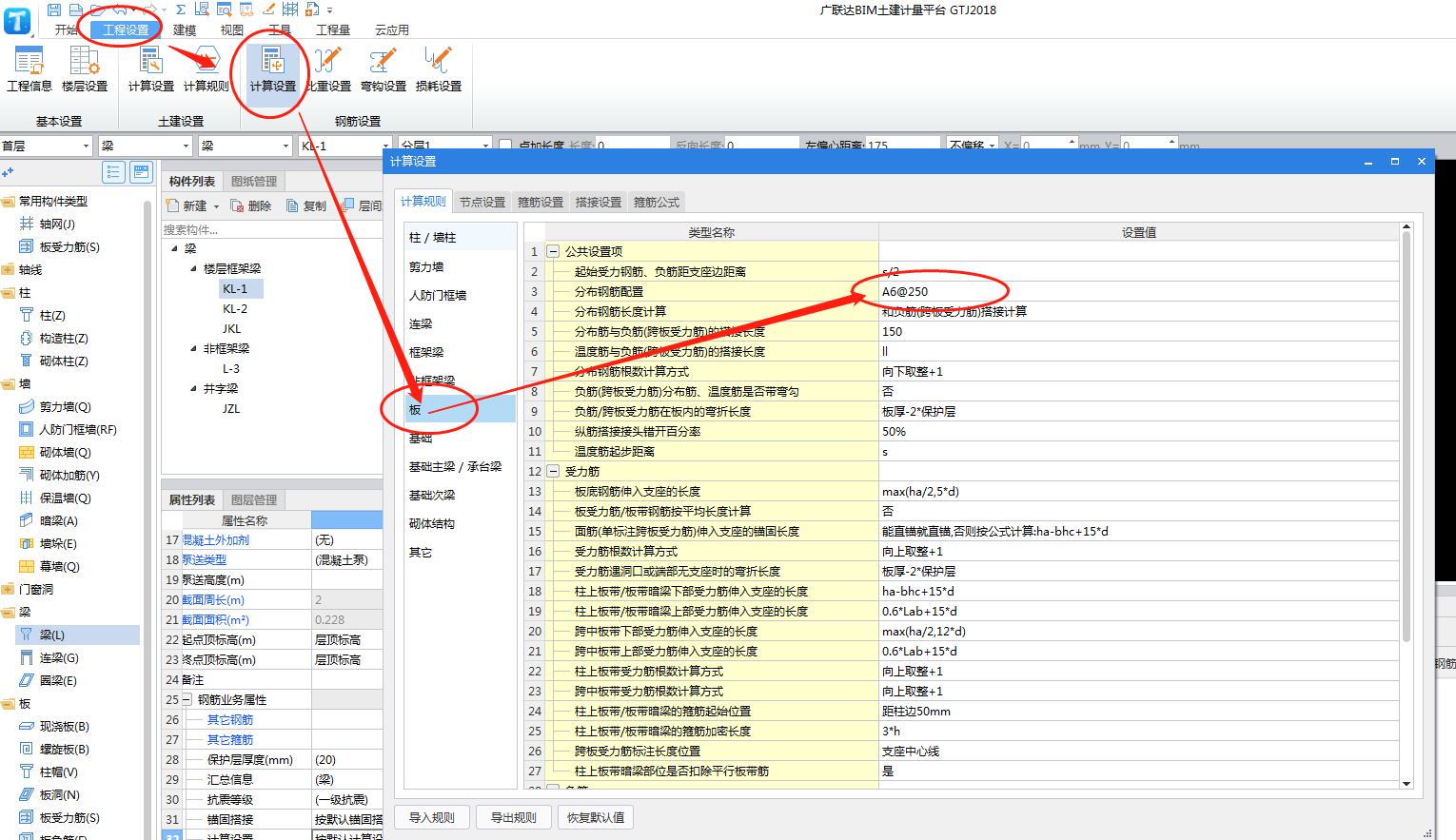Select 构造柱(Z) component type
The width and height of the screenshot is (1456, 840).
pos(64,338)
